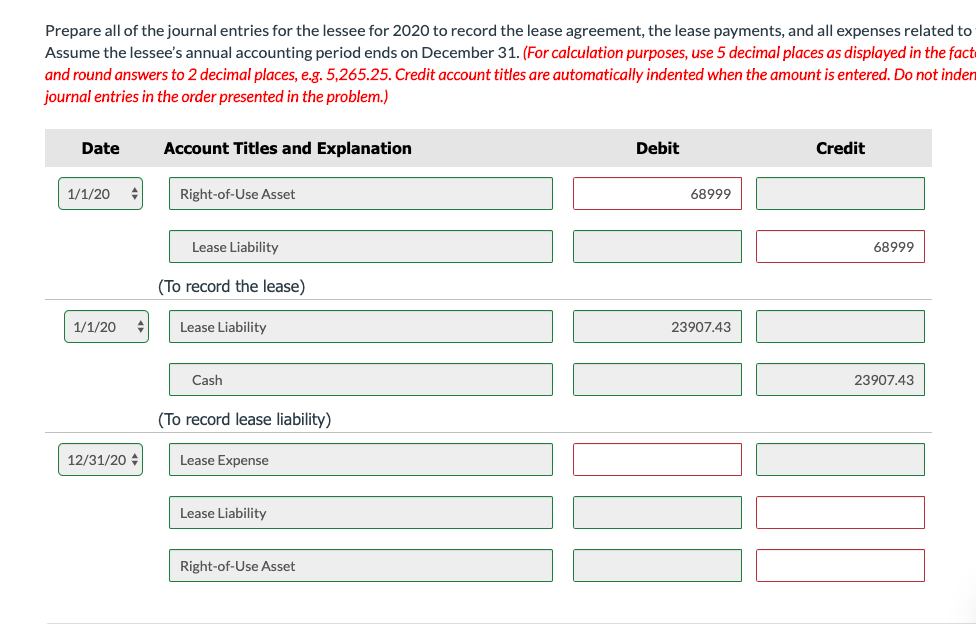Click the Cash credit field showing 23907.43
Screen dimensions: 976x624
pyautogui.click(x=840, y=380)
